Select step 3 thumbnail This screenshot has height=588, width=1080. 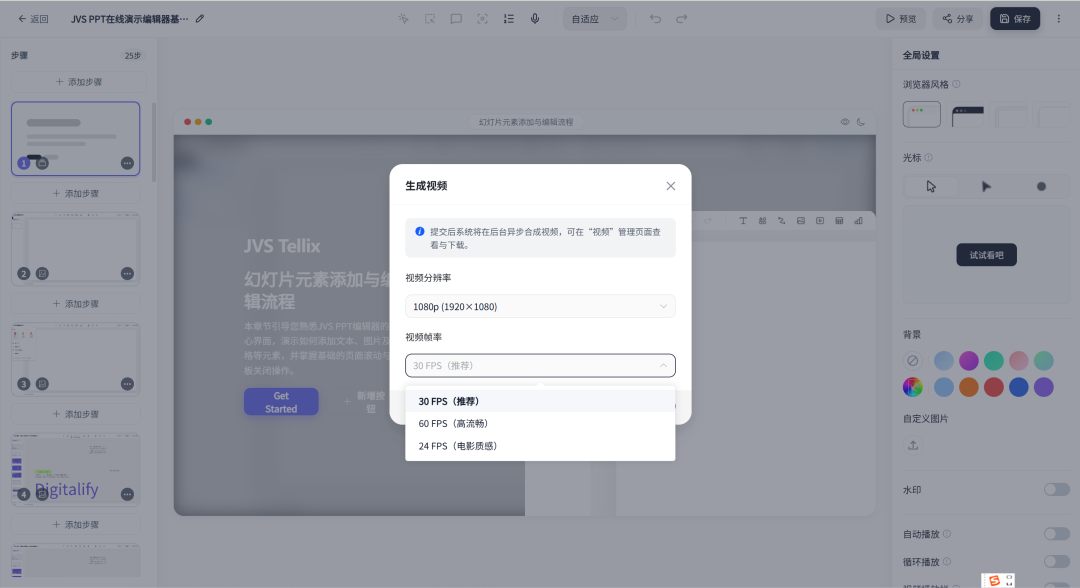(76, 359)
